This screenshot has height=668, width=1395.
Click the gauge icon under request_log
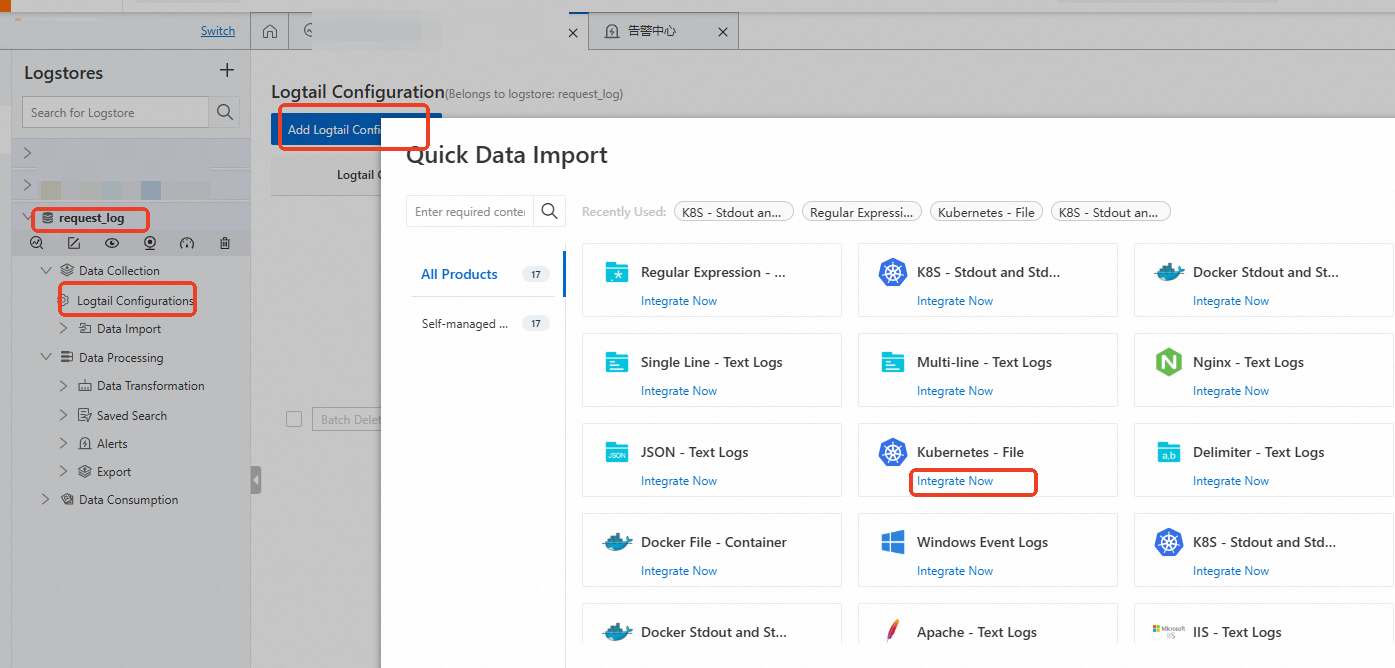pos(187,243)
